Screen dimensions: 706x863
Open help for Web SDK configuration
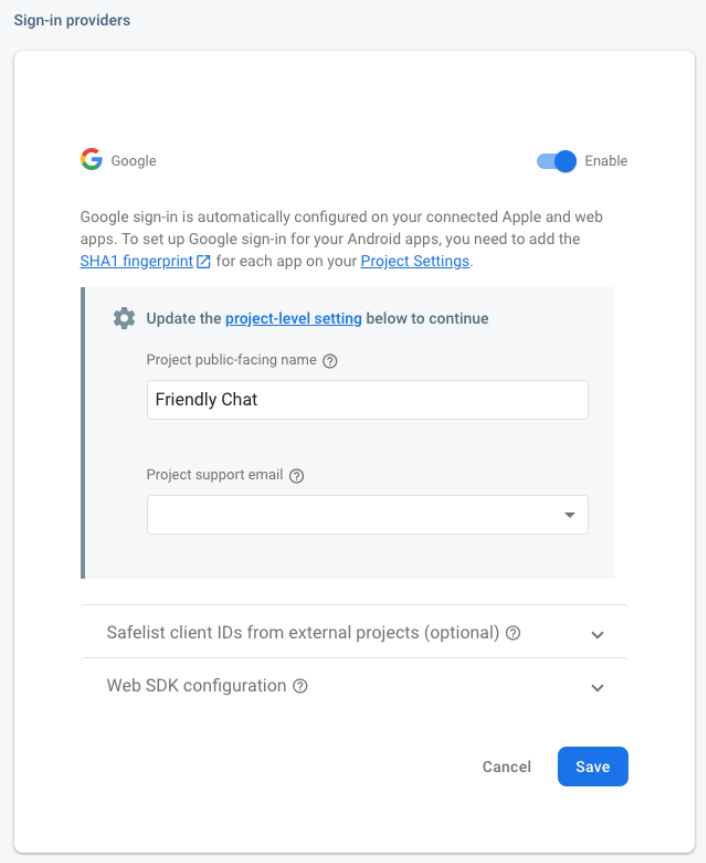point(301,686)
